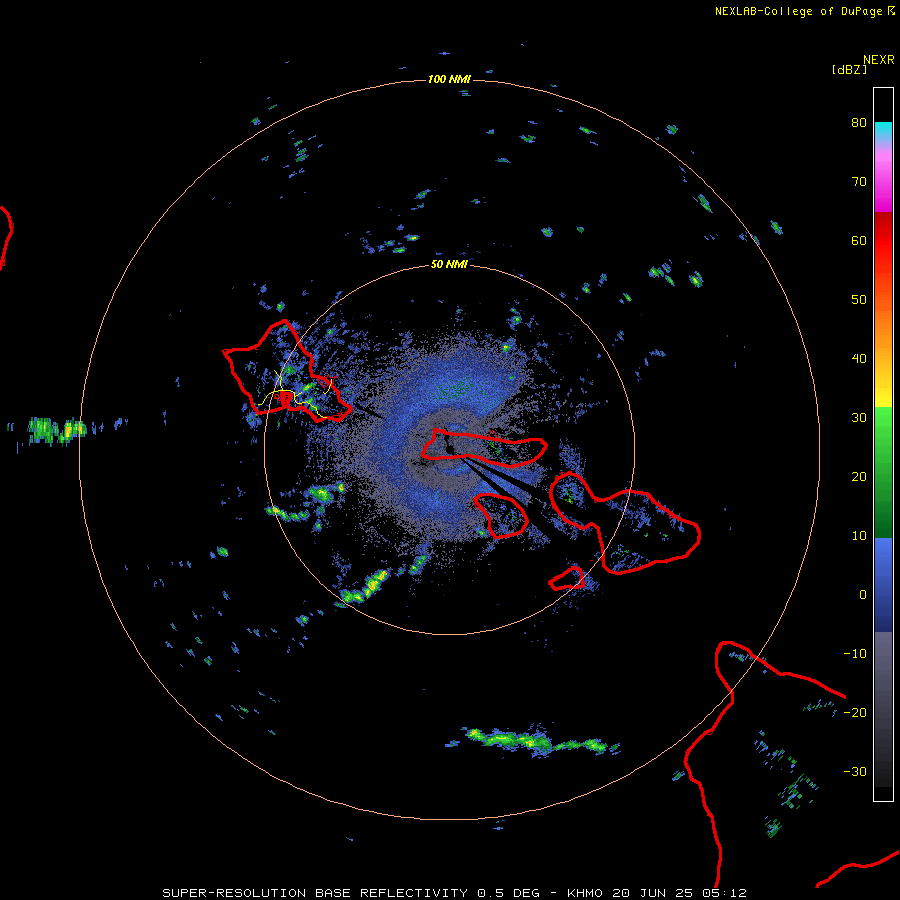Pick the -10 value on the dBZ scale
The height and width of the screenshot is (900, 900).
pyautogui.click(x=855, y=654)
